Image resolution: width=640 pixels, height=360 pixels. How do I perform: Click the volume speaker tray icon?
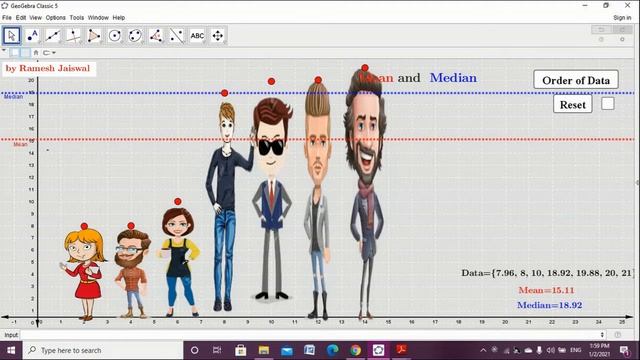pos(551,350)
